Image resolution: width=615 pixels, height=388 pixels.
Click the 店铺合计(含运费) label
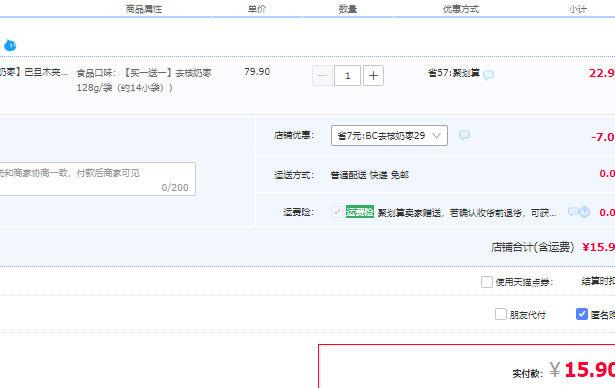[532, 247]
